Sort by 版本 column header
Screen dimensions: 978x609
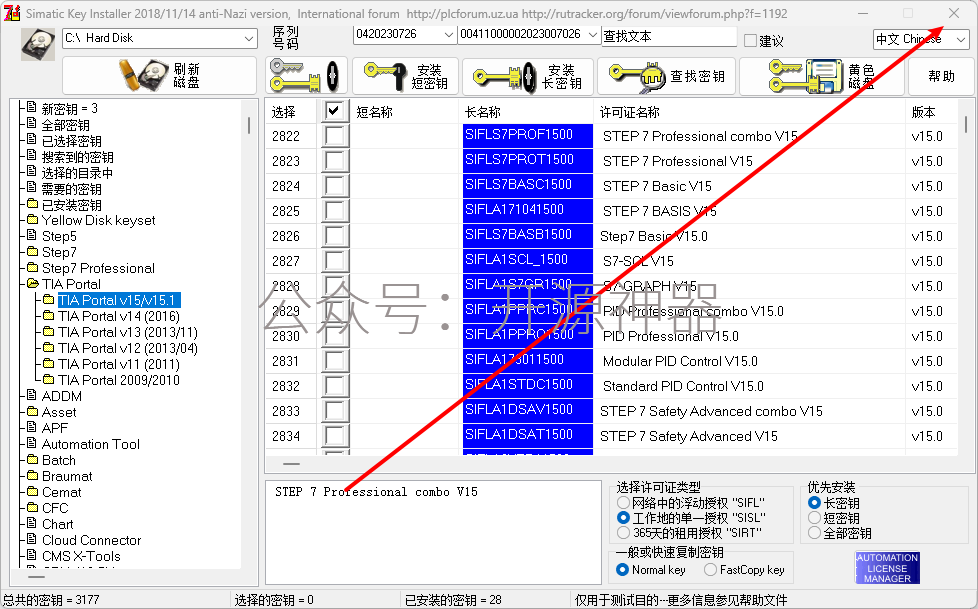(930, 112)
